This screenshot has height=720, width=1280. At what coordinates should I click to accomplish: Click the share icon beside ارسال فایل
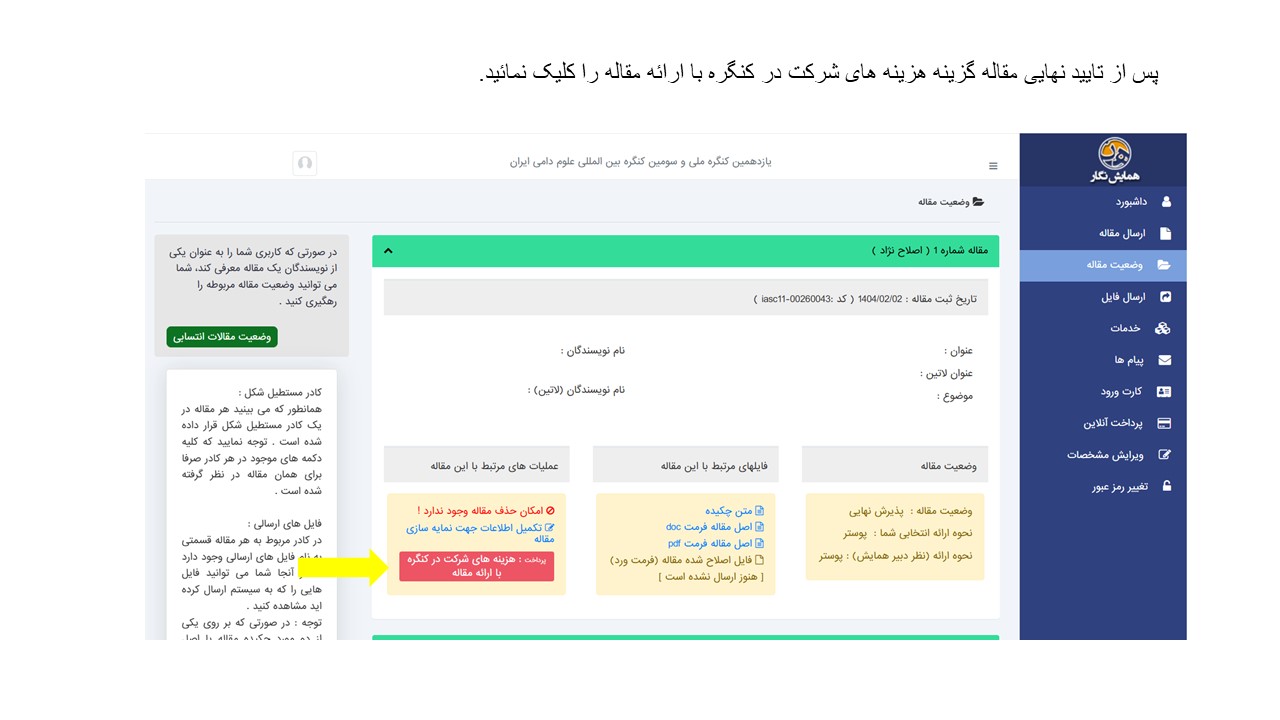point(1165,297)
